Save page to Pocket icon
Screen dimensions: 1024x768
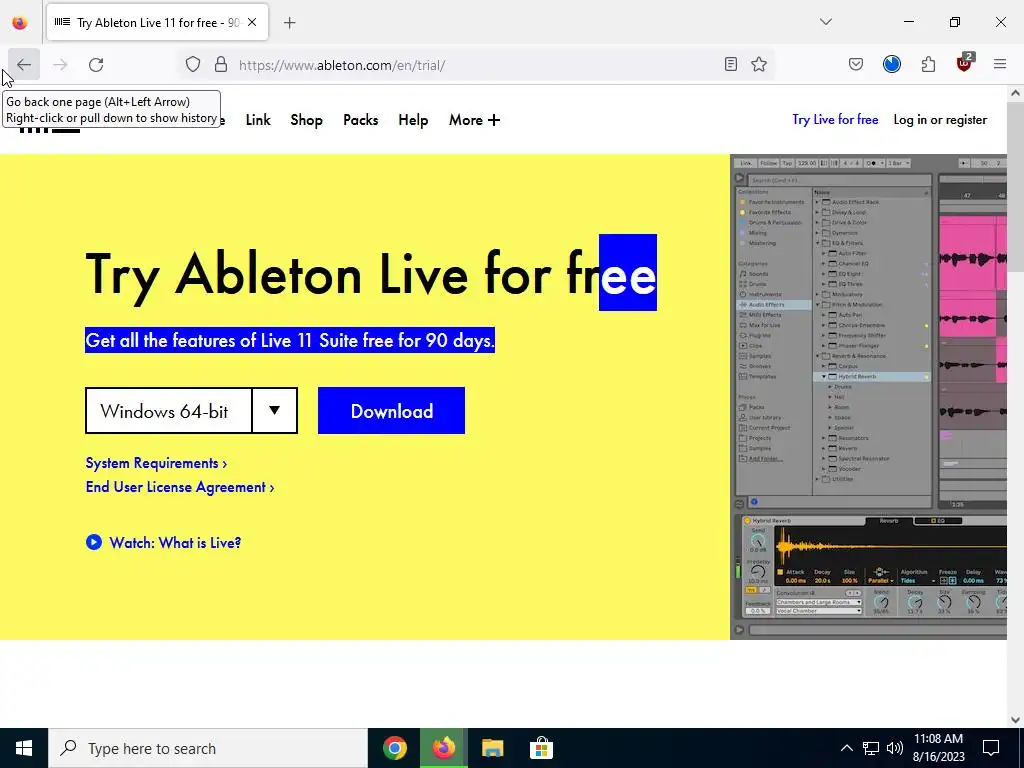[x=856, y=65]
